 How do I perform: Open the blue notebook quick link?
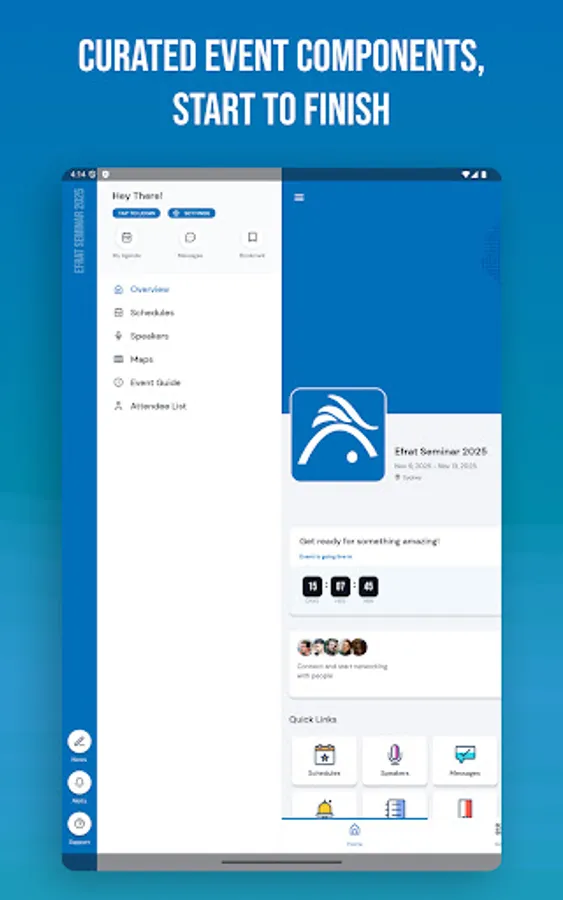coord(395,806)
